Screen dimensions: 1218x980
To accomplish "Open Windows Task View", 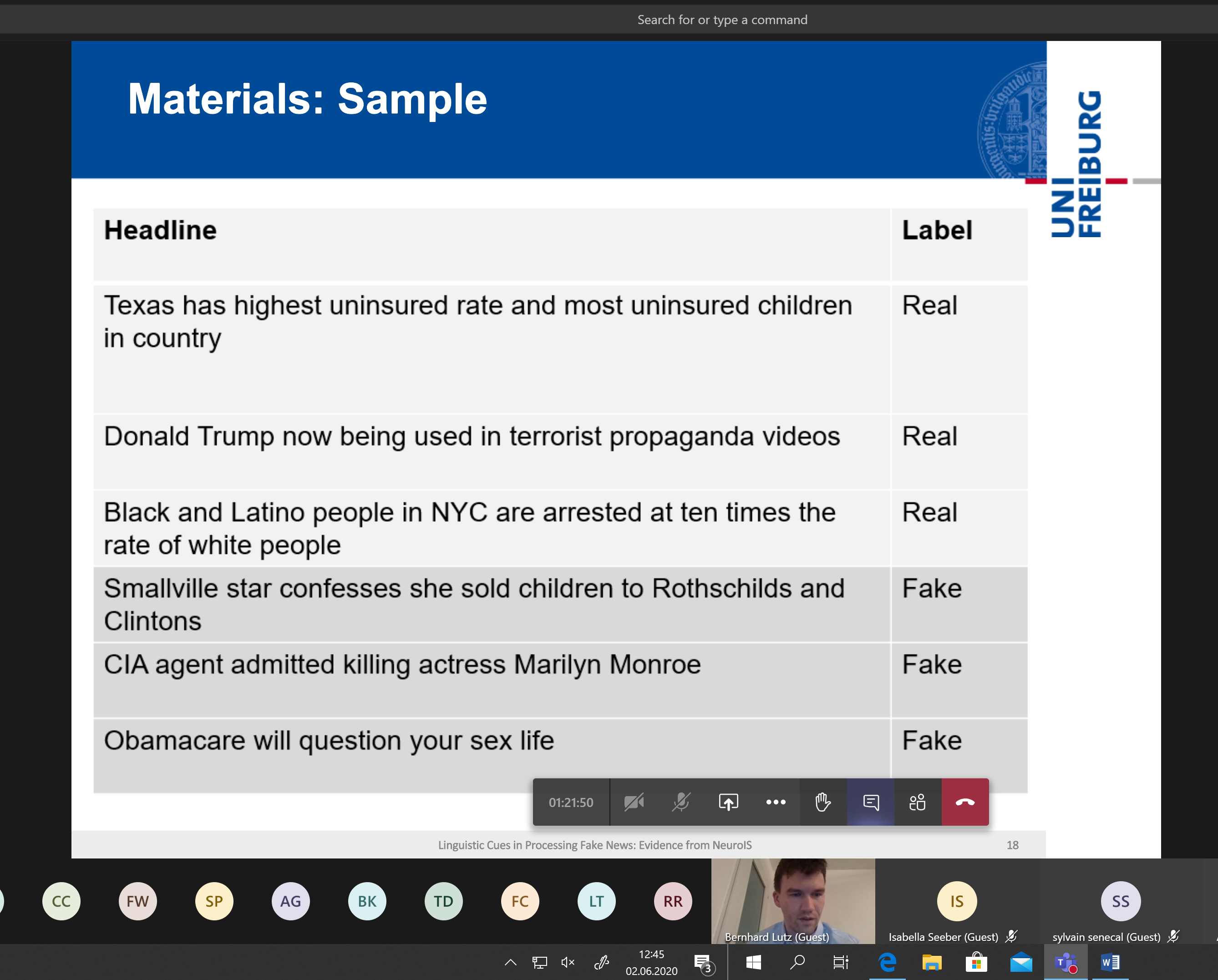I will pyautogui.click(x=841, y=962).
